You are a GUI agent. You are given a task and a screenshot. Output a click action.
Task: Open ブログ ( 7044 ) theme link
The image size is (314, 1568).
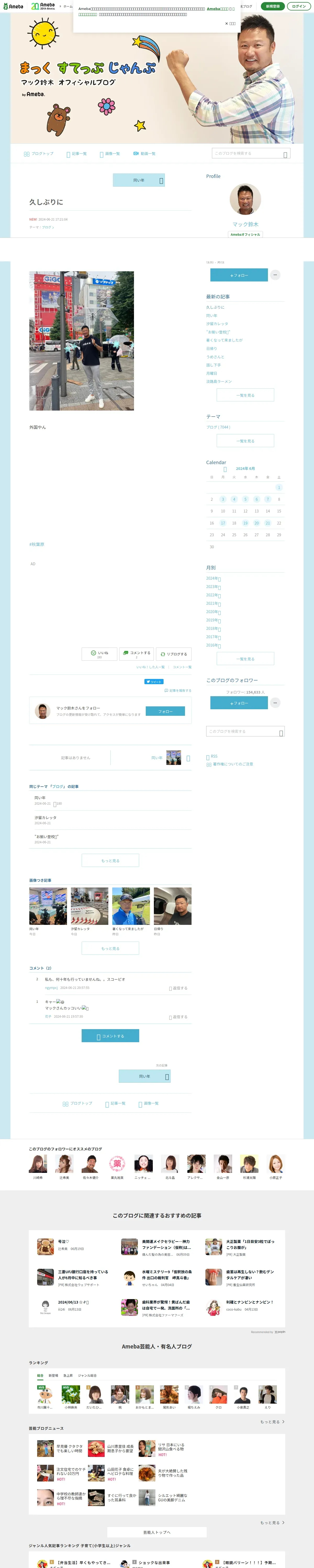point(218,427)
